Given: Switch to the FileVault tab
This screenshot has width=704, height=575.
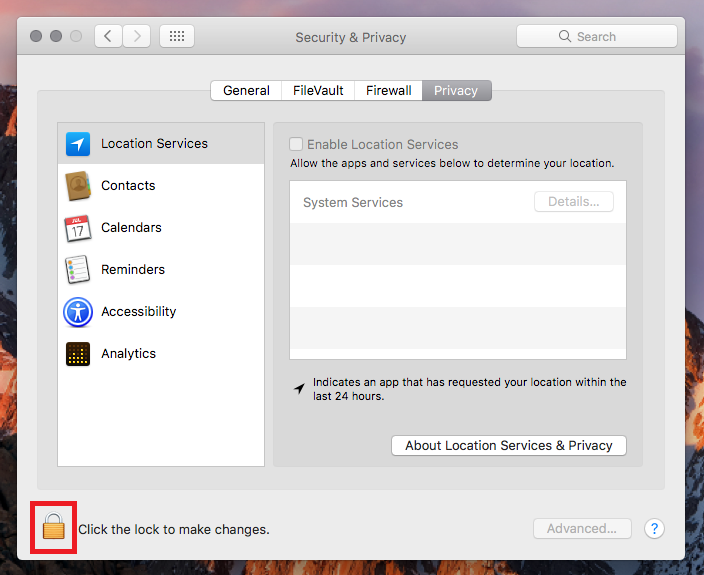Looking at the screenshot, I should 318,91.
